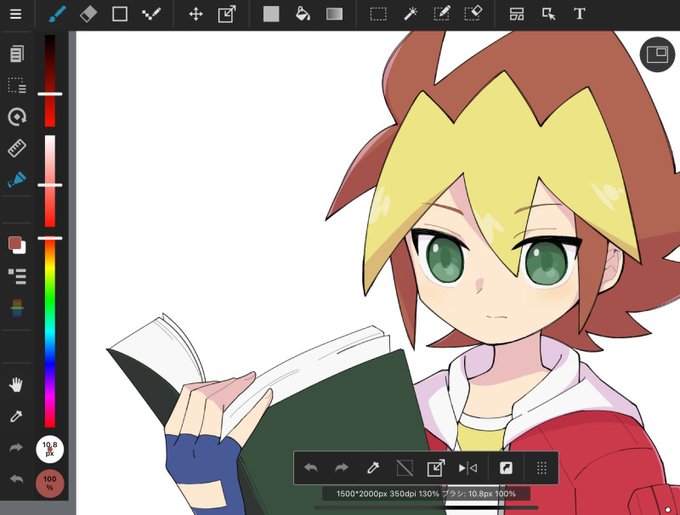Viewport: 680px width, 515px height.
Task: Select the selection eraser tool
Action: click(x=474, y=14)
